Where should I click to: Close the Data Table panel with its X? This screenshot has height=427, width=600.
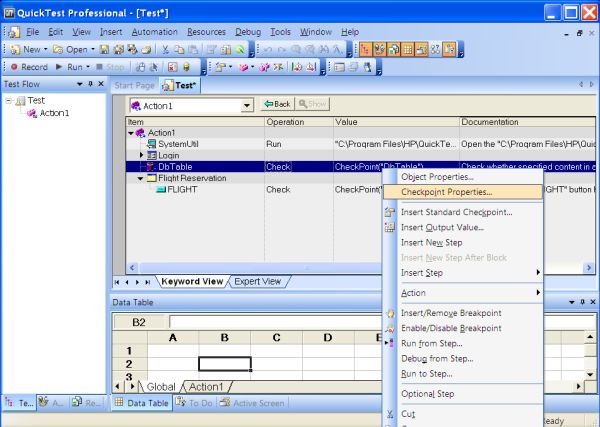coord(593,302)
